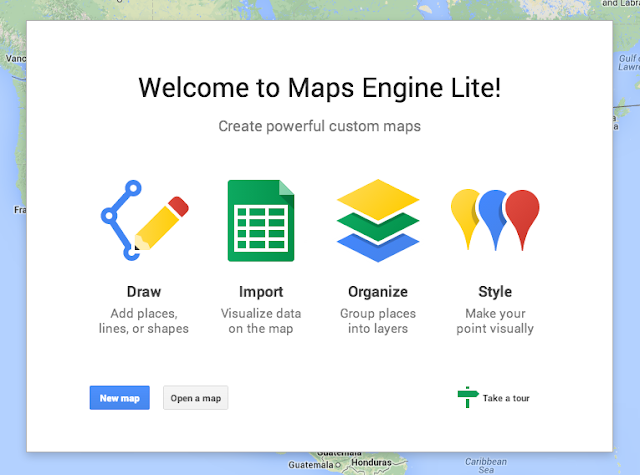
Task: Click 'Make your point visually' text
Action: [x=495, y=321]
